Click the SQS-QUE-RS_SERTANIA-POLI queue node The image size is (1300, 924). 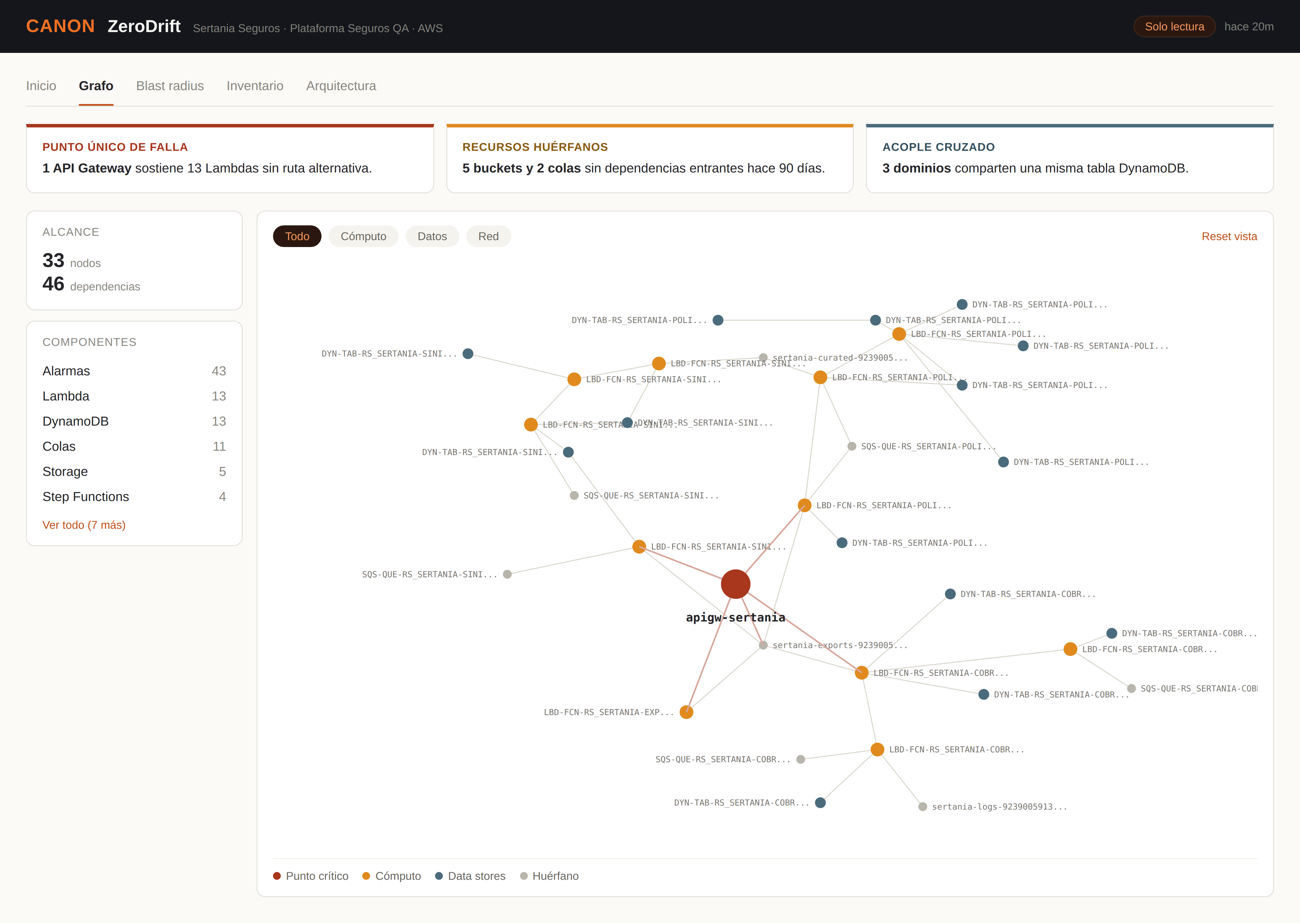(x=852, y=446)
